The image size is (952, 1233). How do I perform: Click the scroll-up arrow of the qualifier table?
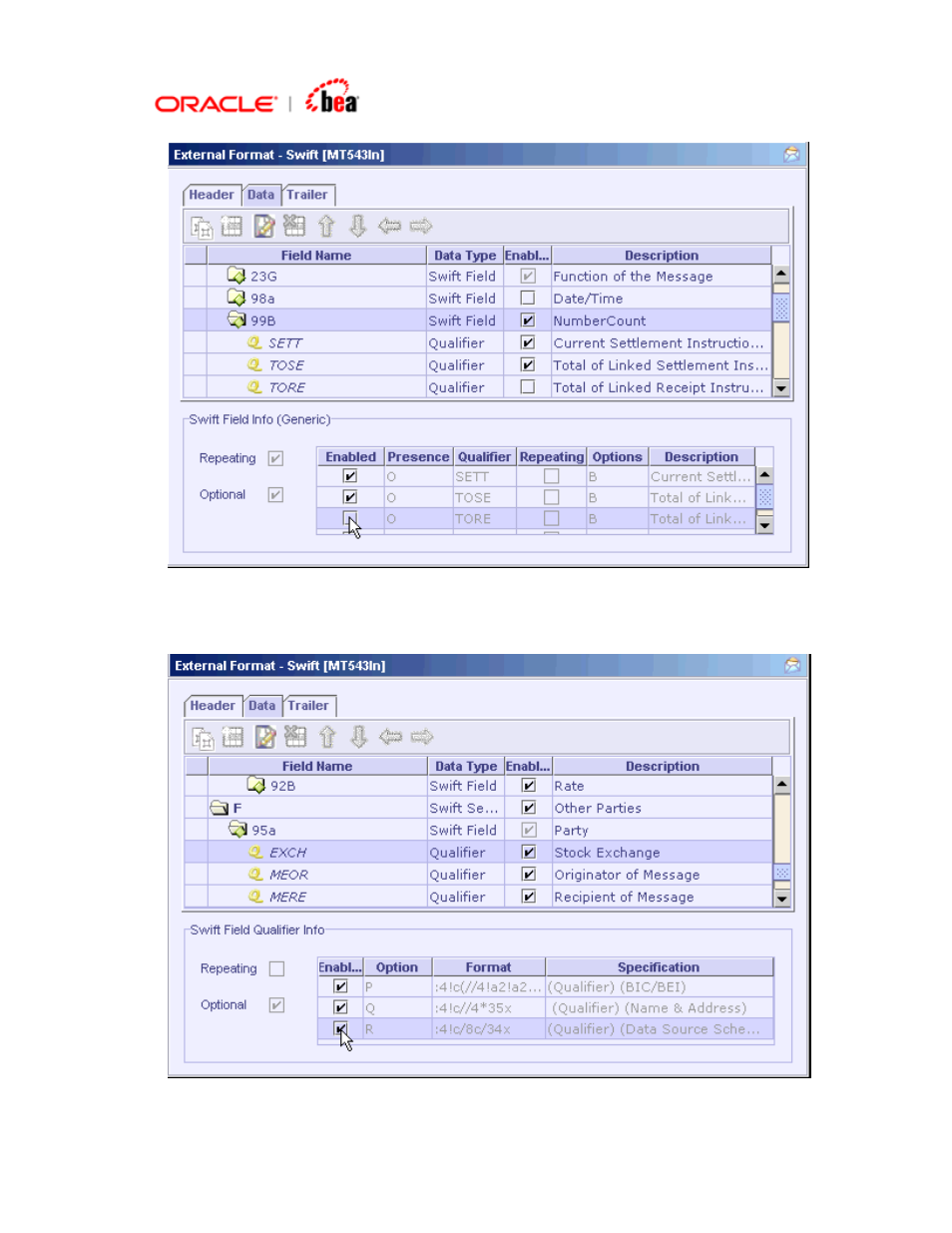765,476
